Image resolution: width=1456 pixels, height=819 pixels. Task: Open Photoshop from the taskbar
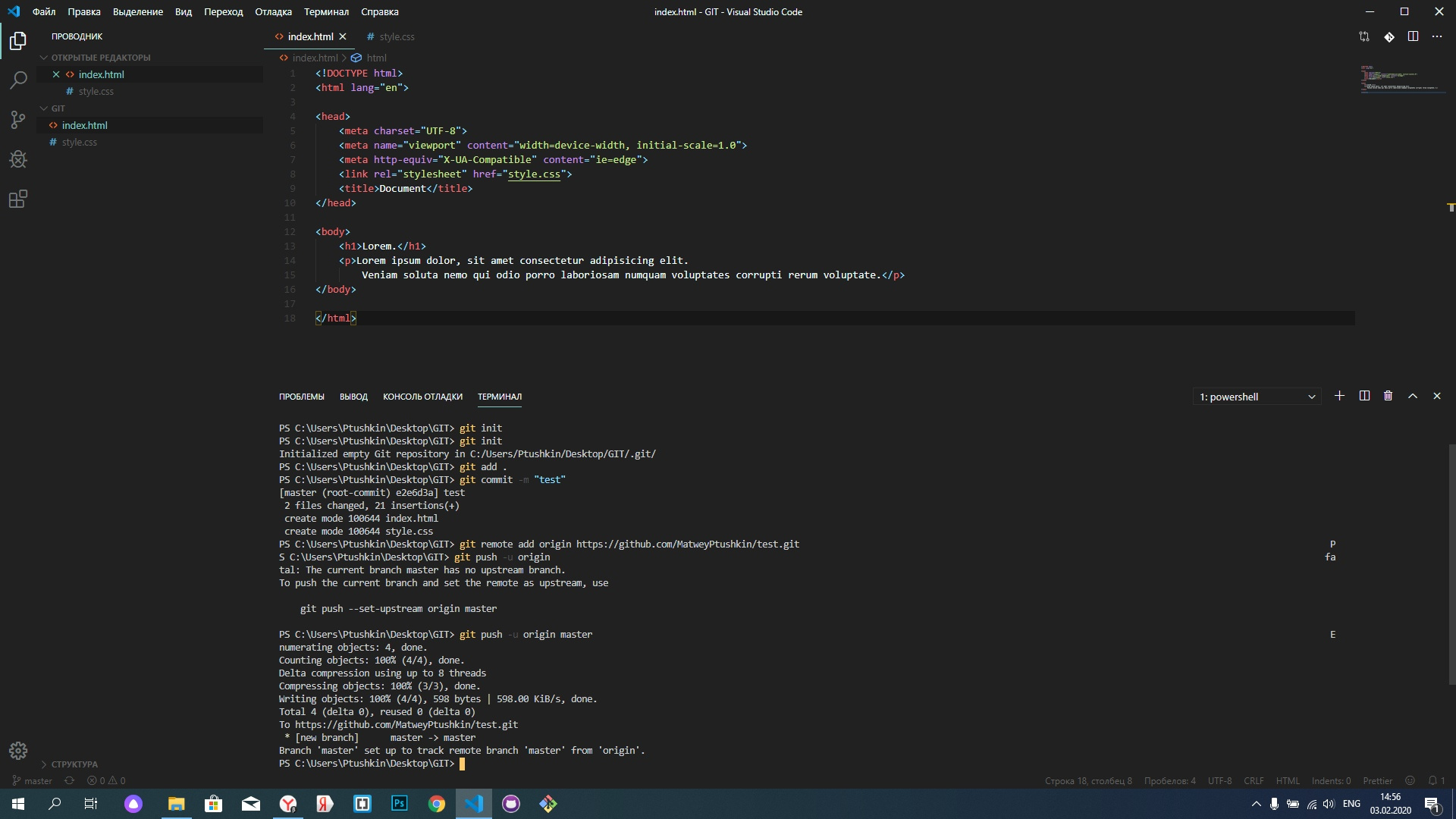[x=400, y=804]
